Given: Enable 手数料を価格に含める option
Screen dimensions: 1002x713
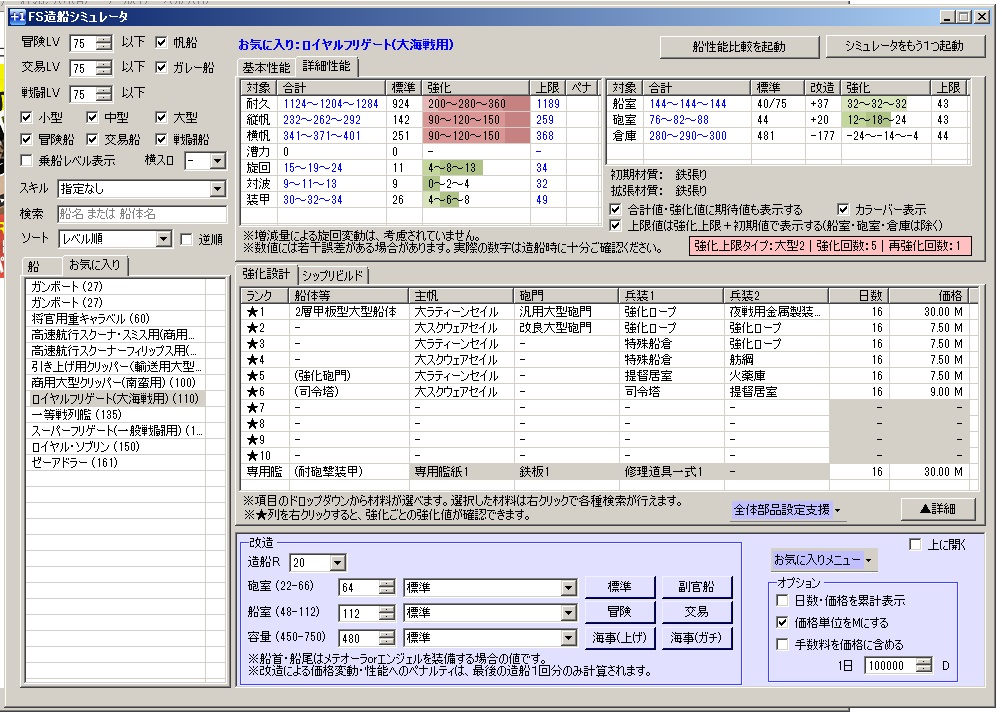Looking at the screenshot, I should [782, 645].
